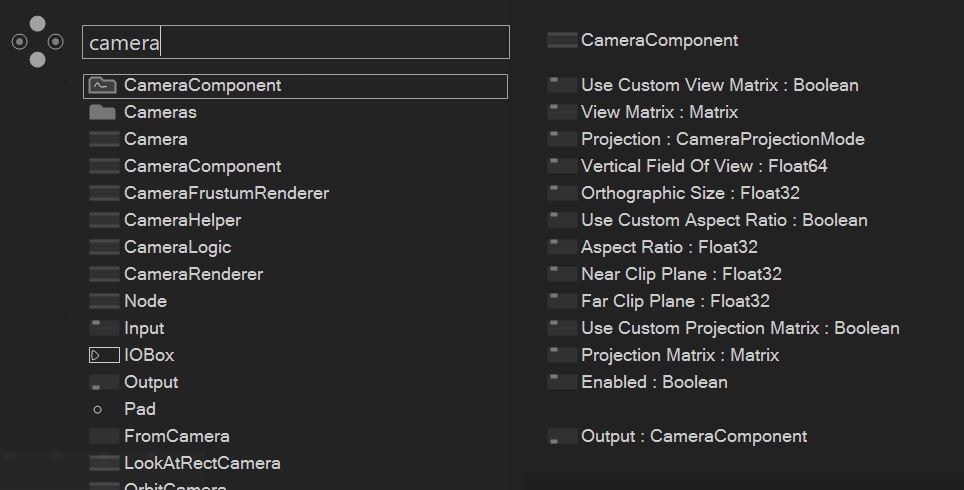This screenshot has height=490, width=964.
Task: Choose the Camera node entry
Action: [155, 139]
